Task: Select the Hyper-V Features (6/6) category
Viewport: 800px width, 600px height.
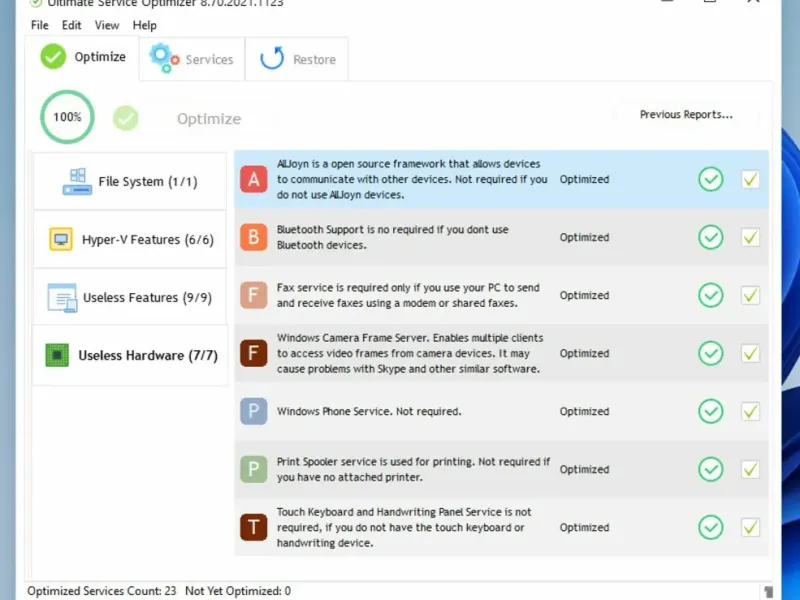Action: tap(130, 239)
